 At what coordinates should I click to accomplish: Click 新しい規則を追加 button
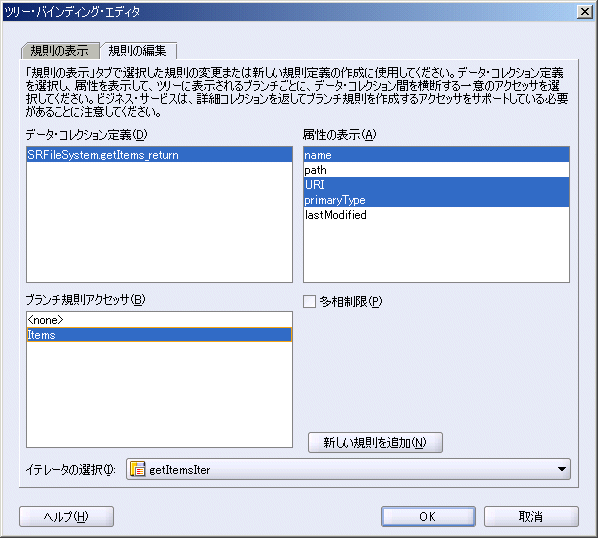(375, 442)
